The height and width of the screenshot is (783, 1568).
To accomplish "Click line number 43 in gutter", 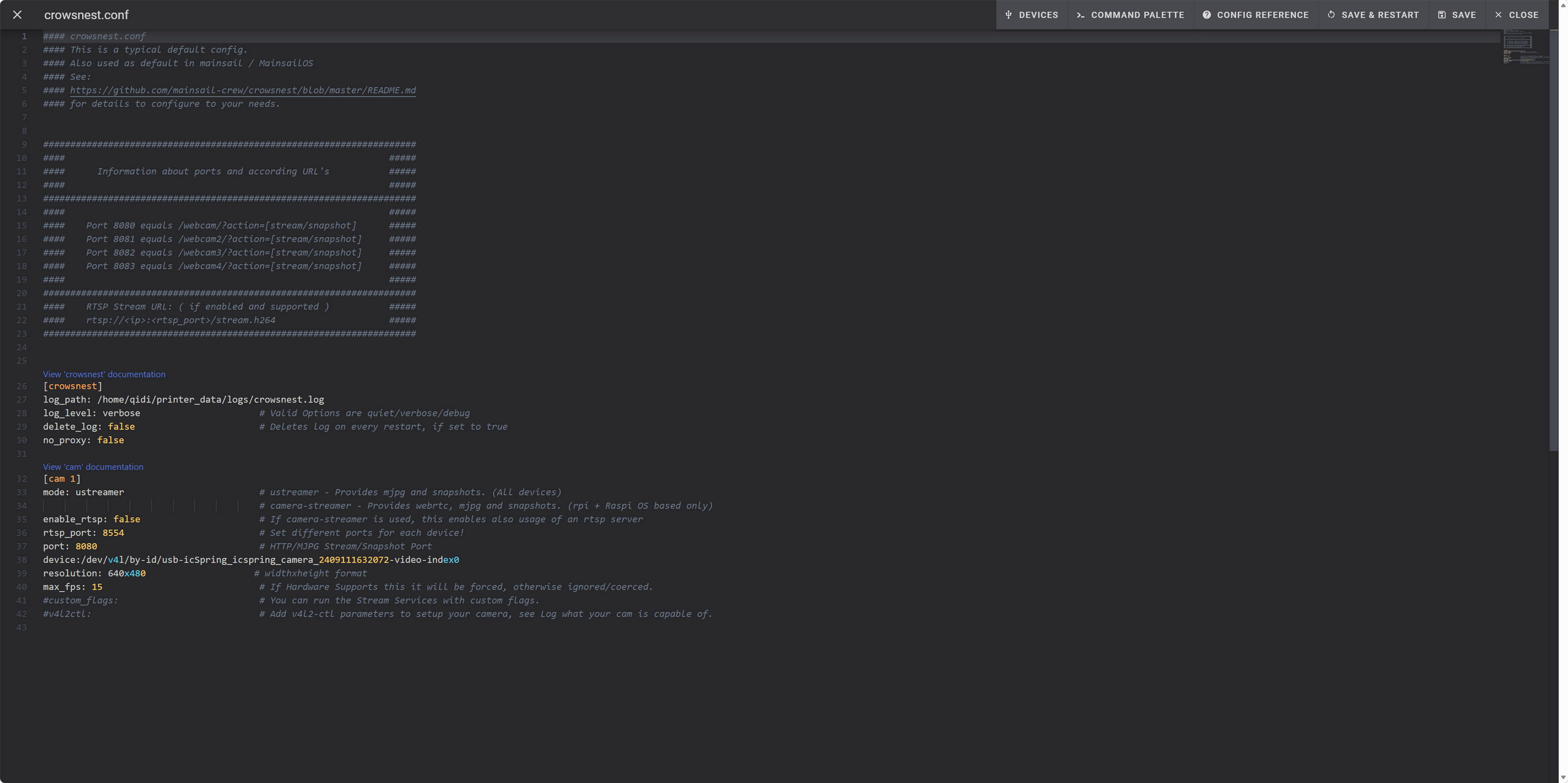I will (21, 627).
